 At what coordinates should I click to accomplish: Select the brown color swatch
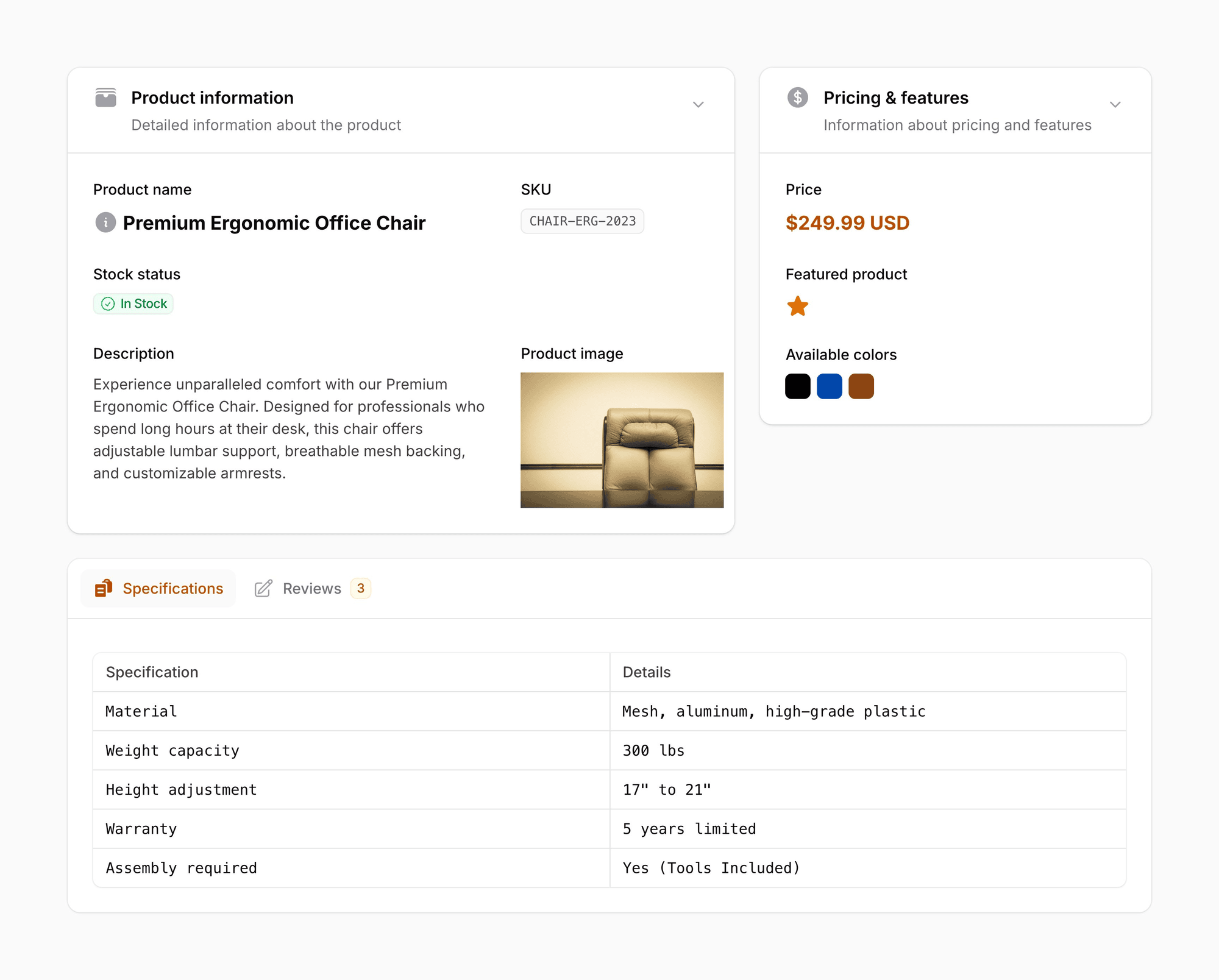click(x=861, y=386)
